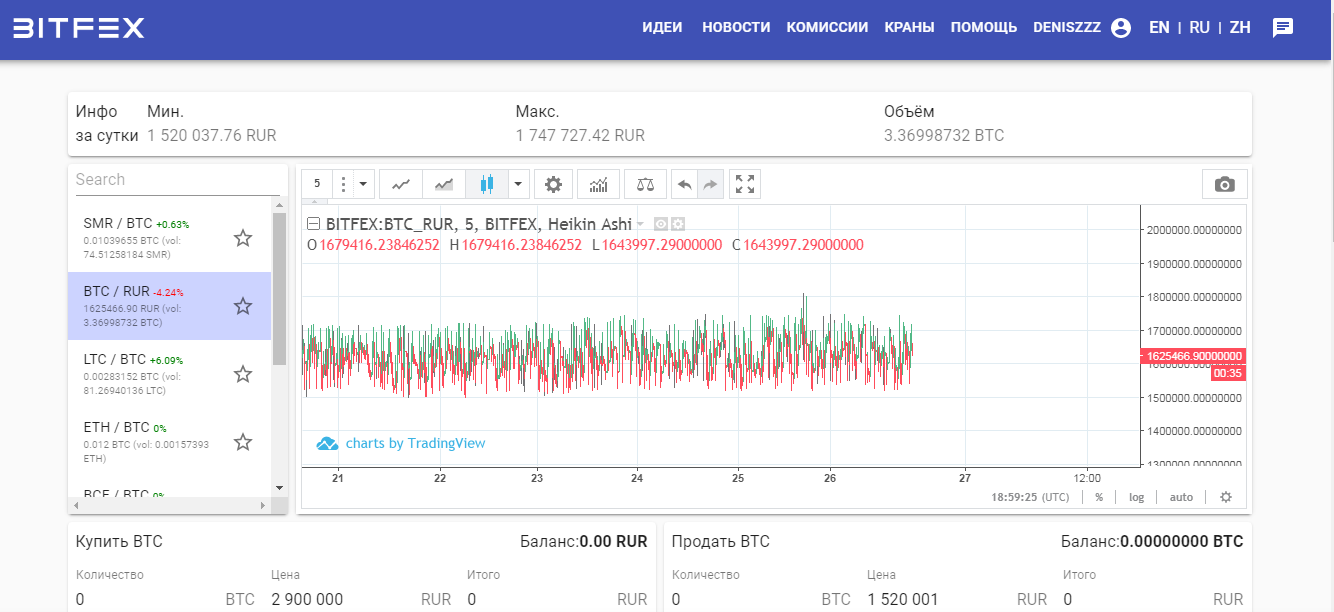The image size is (1334, 612).
Task: Click pair list scroll down arrow
Action: 279,488
